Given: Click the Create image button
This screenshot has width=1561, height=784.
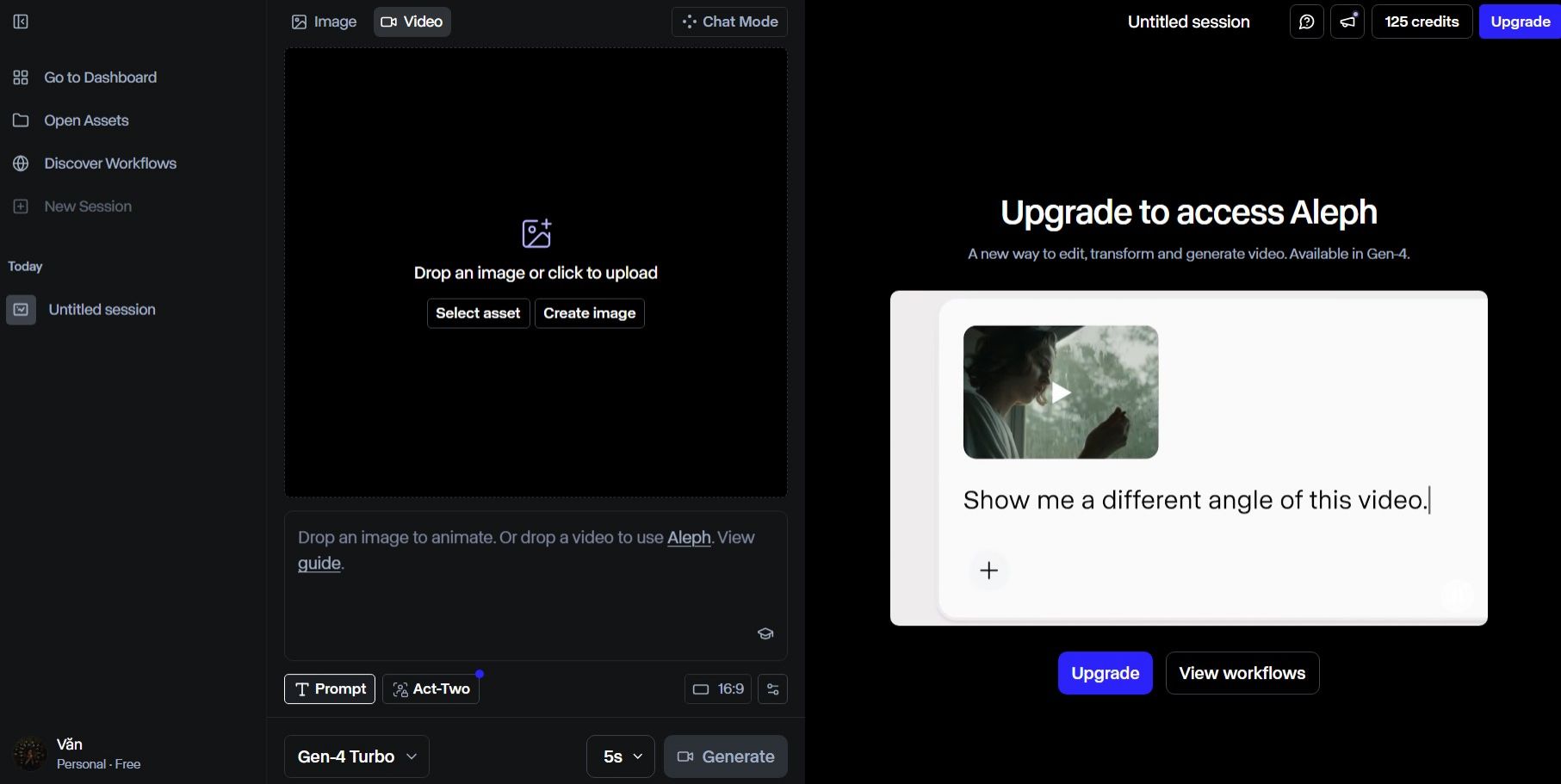Looking at the screenshot, I should point(590,313).
